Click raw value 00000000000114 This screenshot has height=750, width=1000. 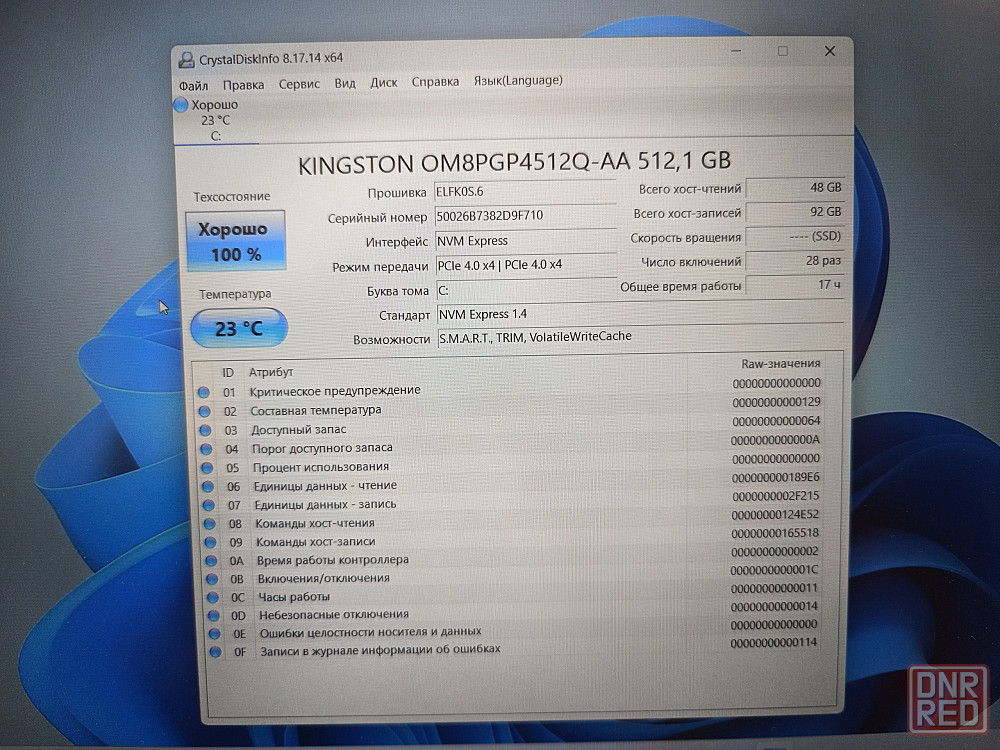coord(774,643)
